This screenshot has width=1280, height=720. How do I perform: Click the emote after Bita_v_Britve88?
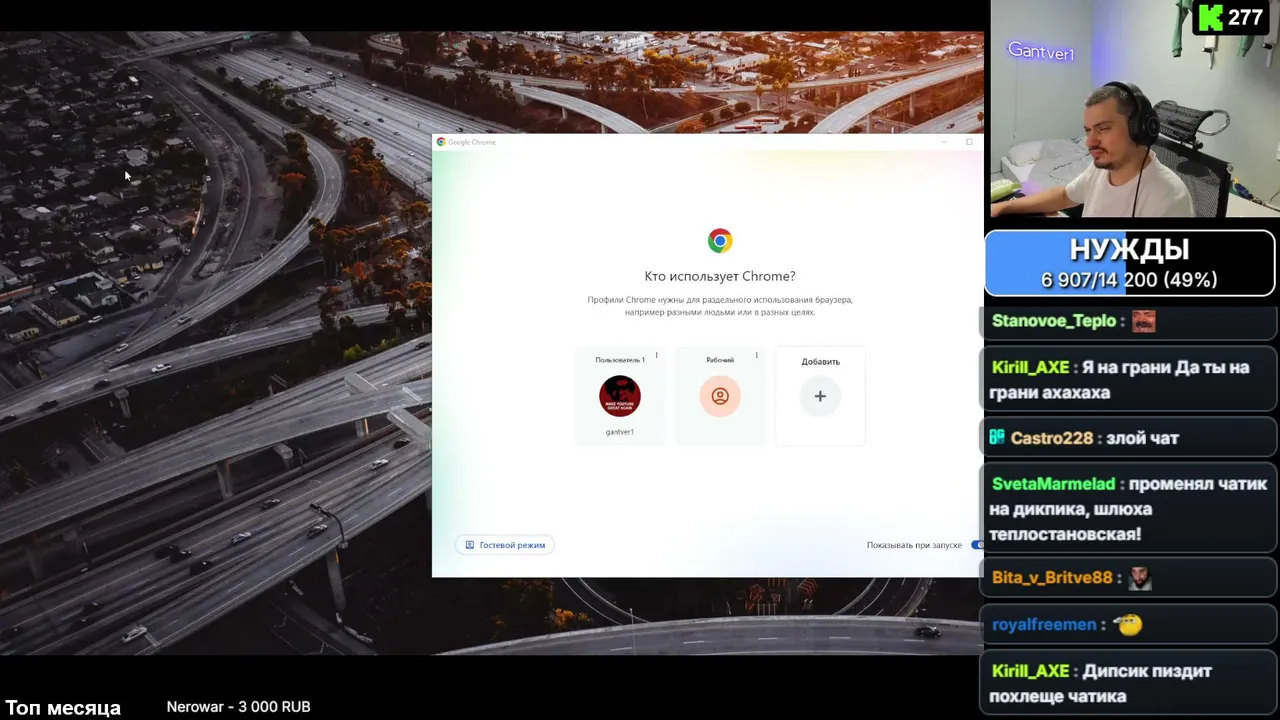click(x=1140, y=578)
